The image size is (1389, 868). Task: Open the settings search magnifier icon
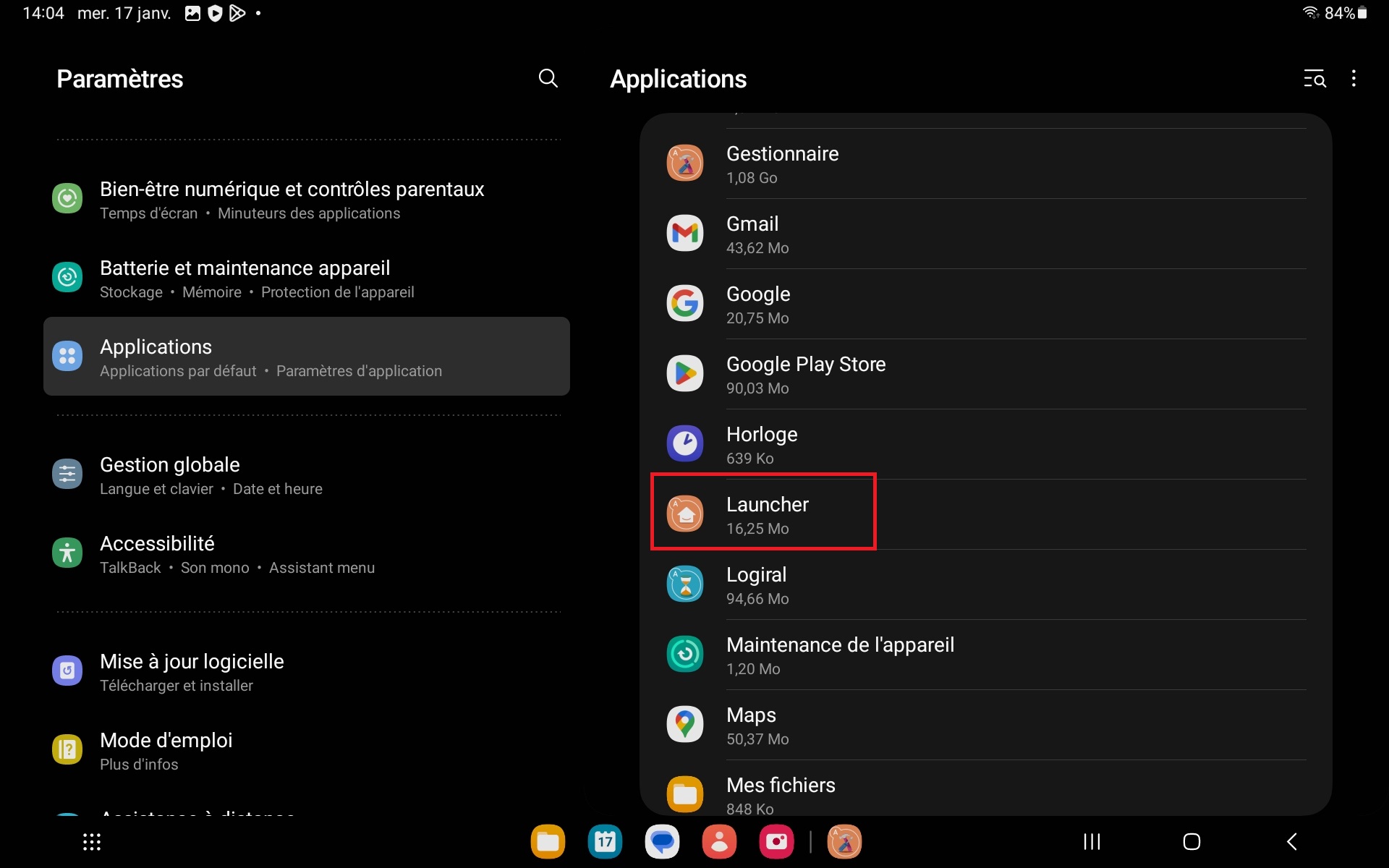pyautogui.click(x=548, y=78)
